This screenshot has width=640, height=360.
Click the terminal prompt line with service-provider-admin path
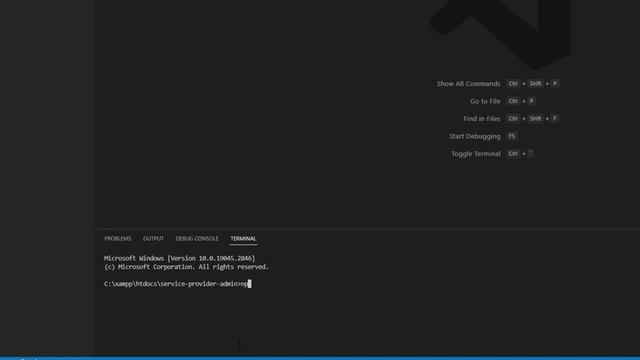click(178, 284)
